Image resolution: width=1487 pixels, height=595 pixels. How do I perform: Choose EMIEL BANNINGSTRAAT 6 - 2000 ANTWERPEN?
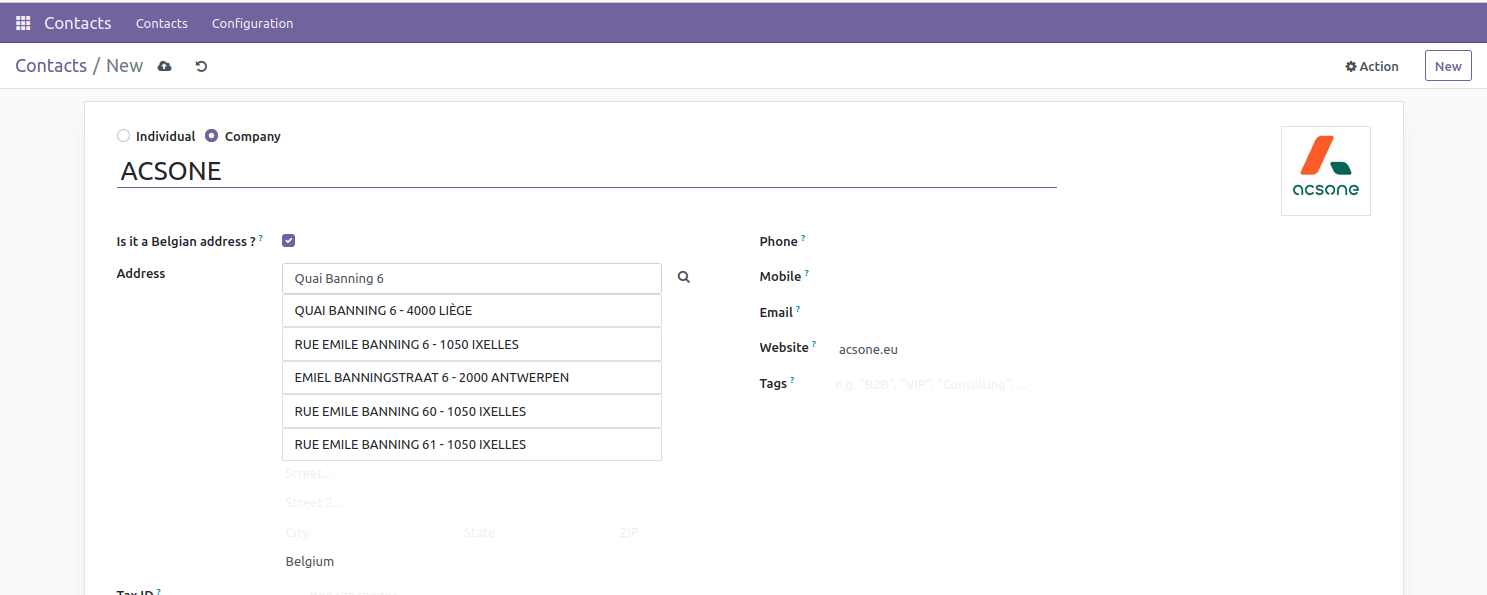(472, 378)
